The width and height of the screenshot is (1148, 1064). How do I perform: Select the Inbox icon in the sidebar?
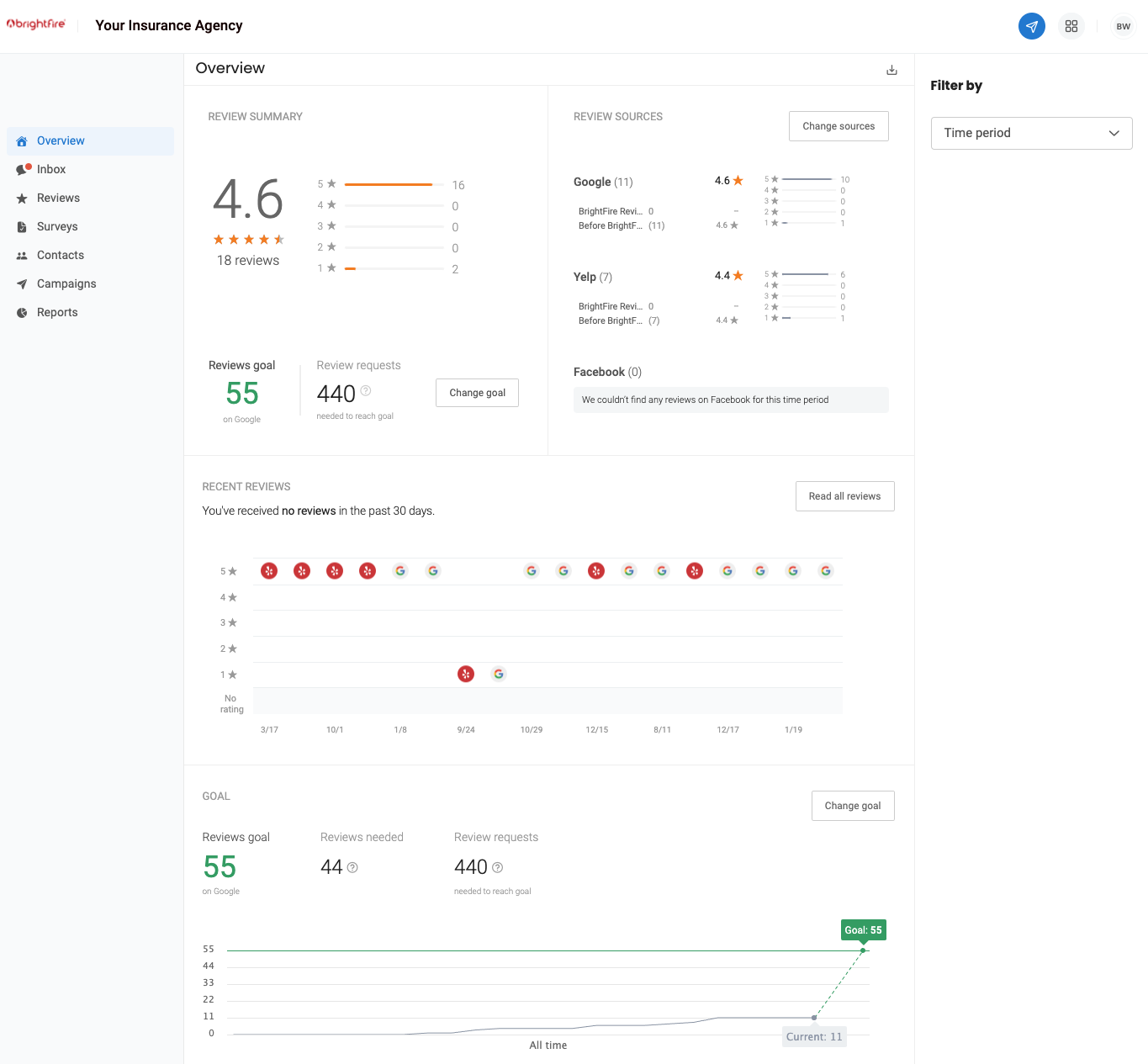23,169
